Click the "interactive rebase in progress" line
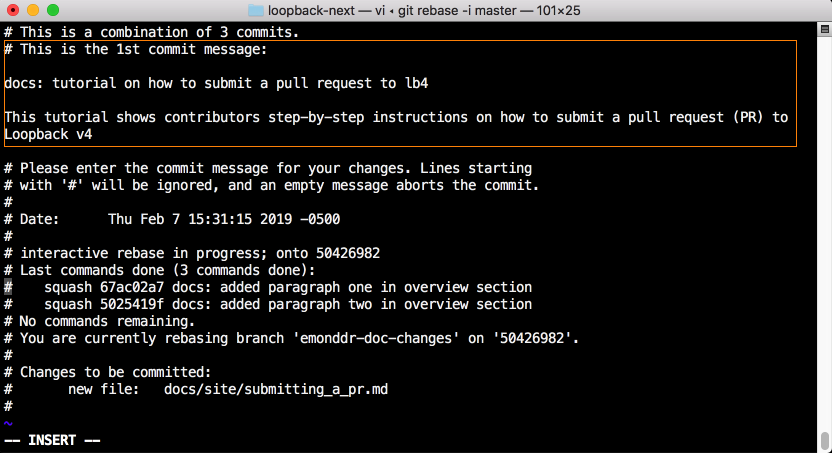Screen dimensions: 832x453 (198, 253)
